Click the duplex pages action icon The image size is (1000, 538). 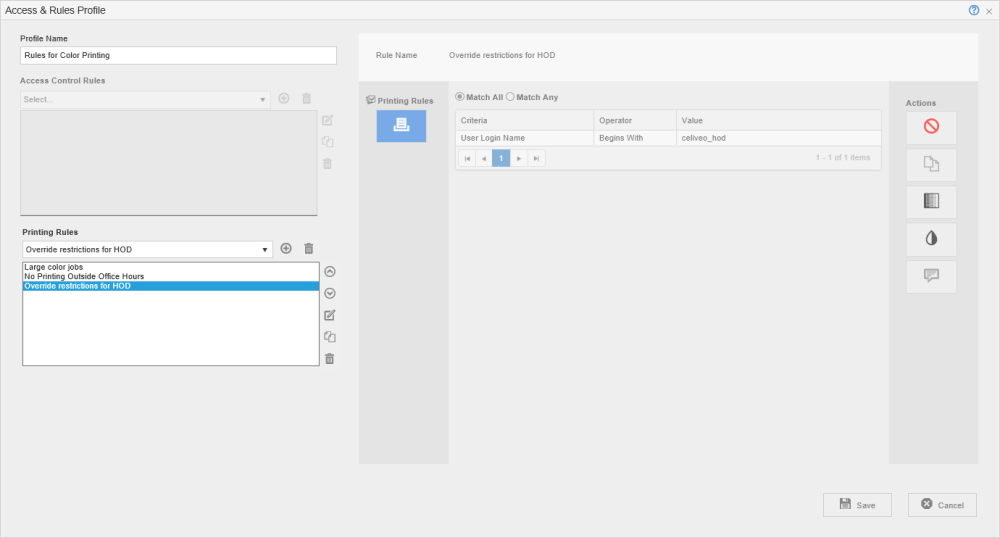pyautogui.click(x=931, y=164)
